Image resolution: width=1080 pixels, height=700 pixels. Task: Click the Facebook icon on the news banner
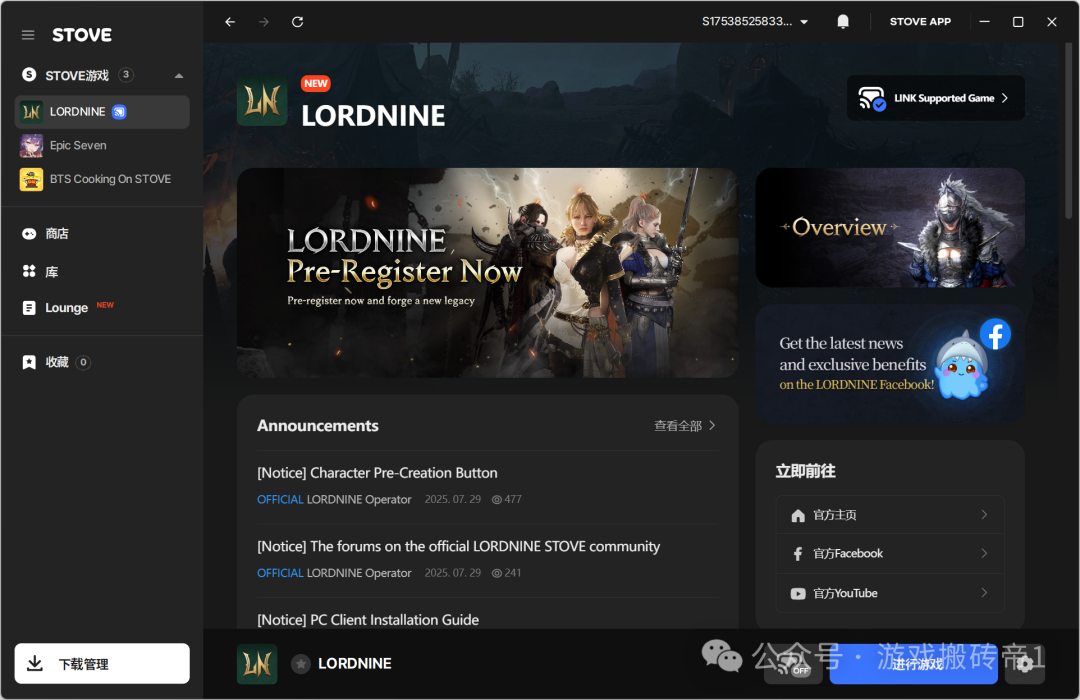994,334
